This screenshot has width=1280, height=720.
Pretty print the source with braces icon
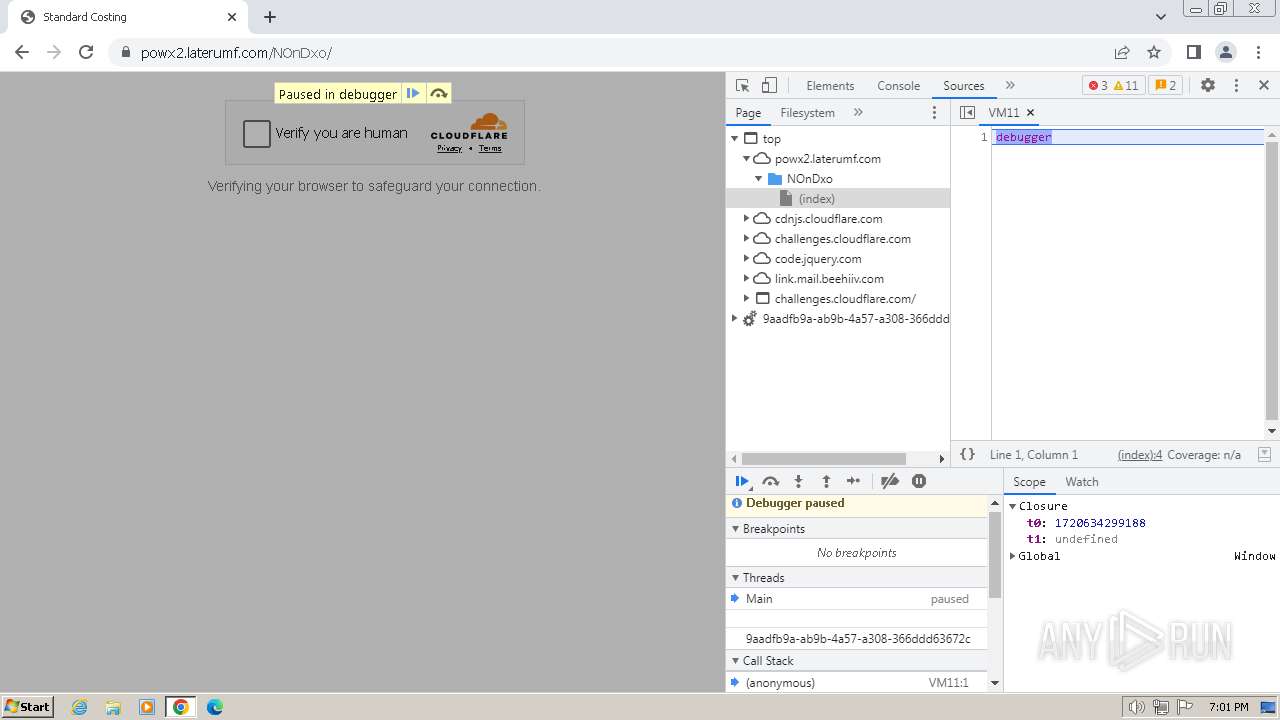(967, 454)
